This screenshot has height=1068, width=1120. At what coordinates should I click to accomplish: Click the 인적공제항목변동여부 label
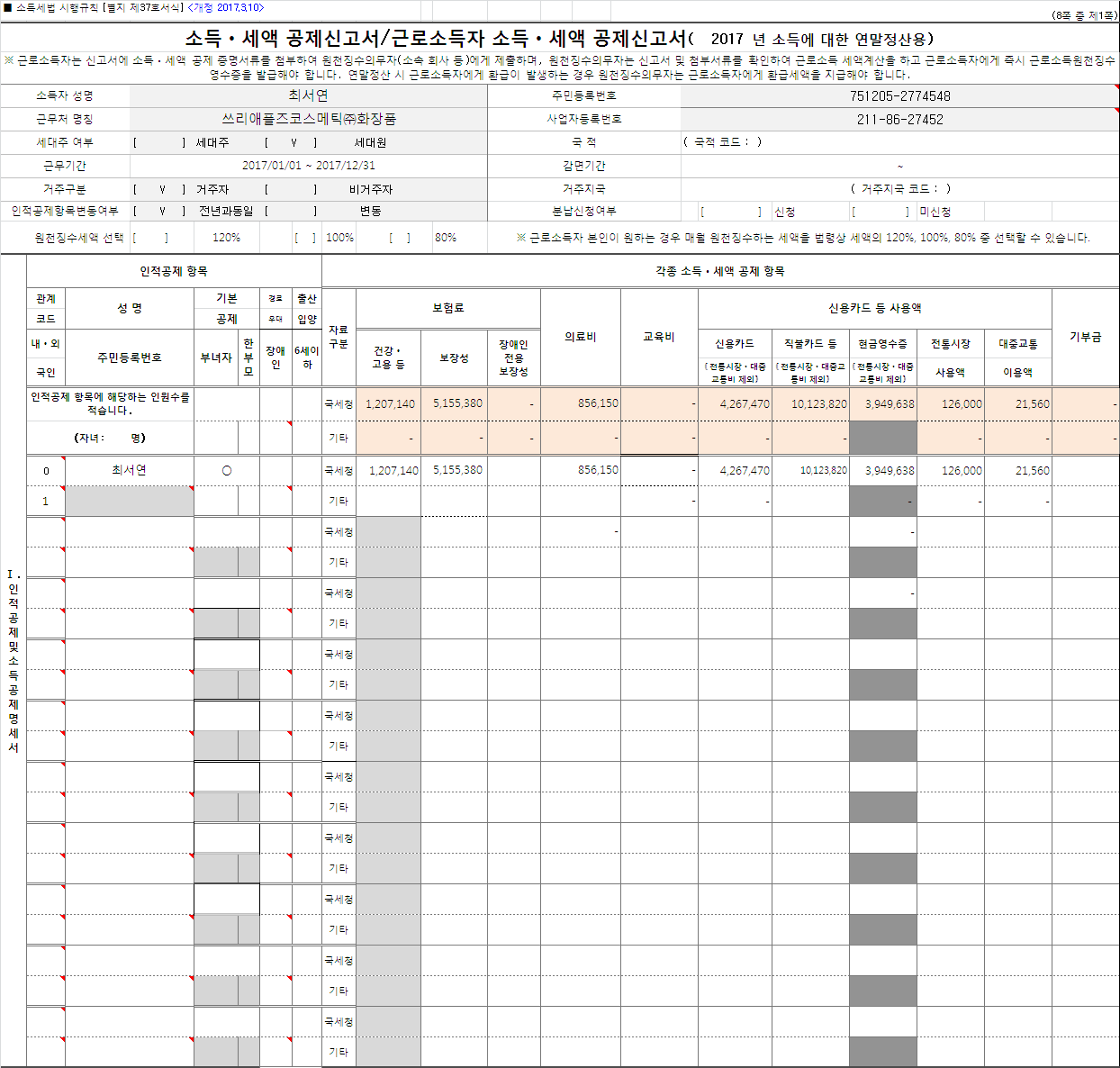click(65, 211)
